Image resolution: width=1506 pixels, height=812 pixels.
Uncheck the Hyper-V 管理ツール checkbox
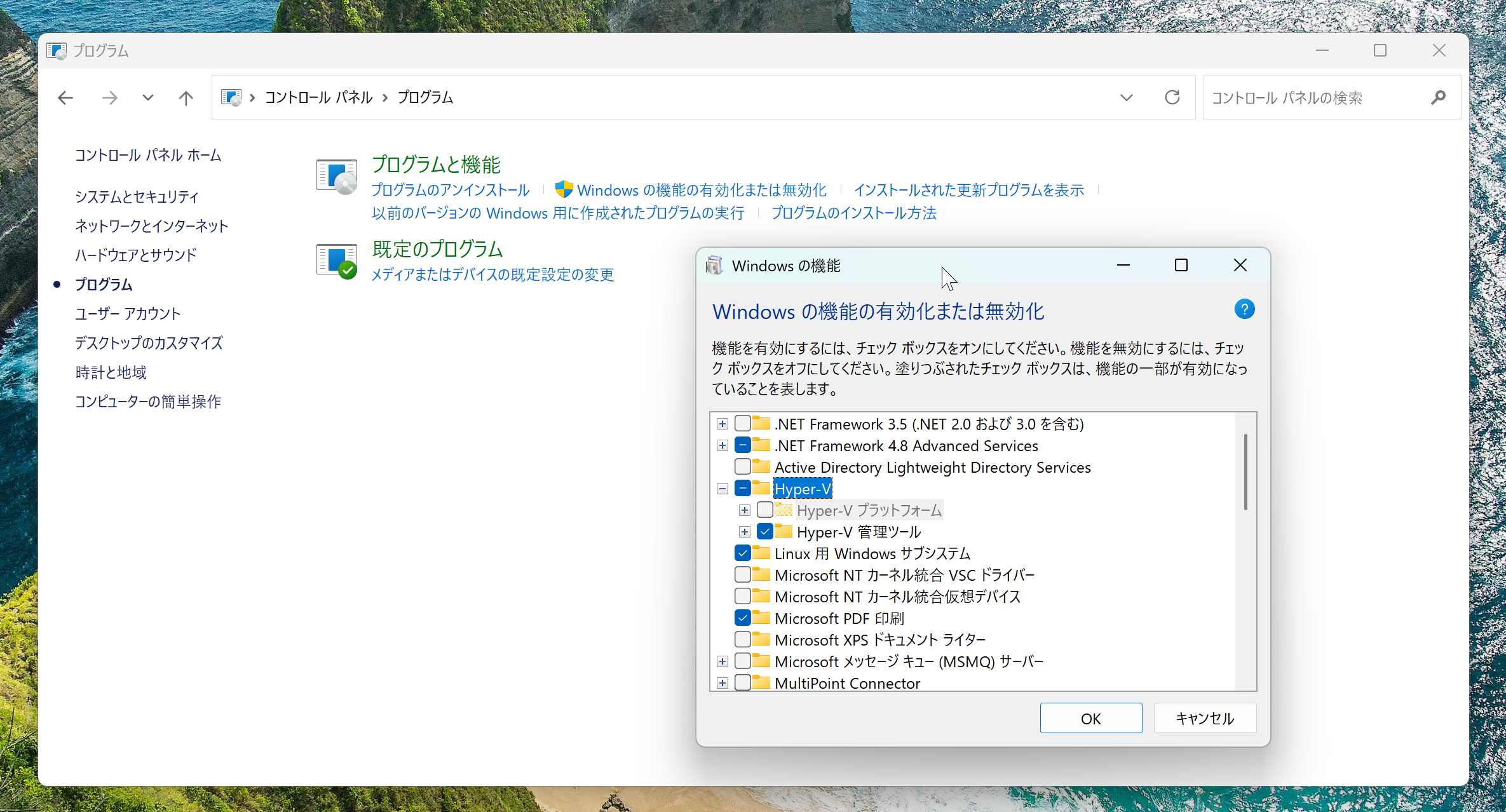(765, 532)
